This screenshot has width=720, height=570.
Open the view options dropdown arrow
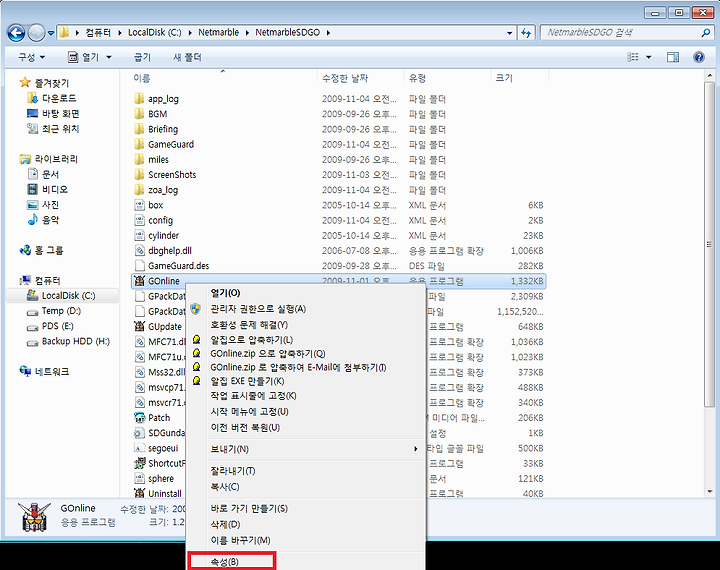[x=648, y=57]
